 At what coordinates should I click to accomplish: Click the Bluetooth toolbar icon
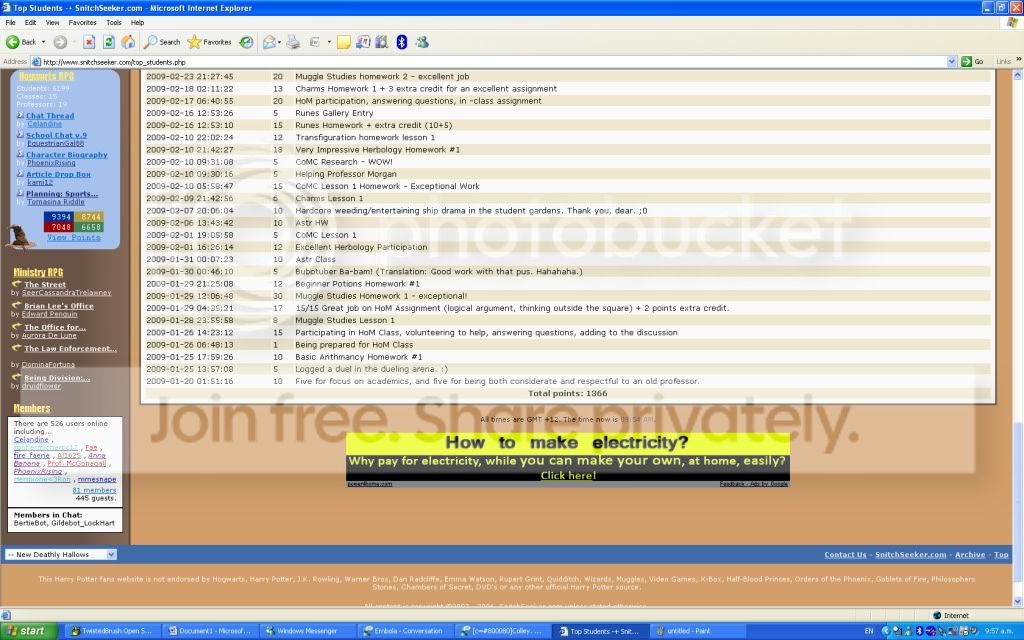[401, 42]
